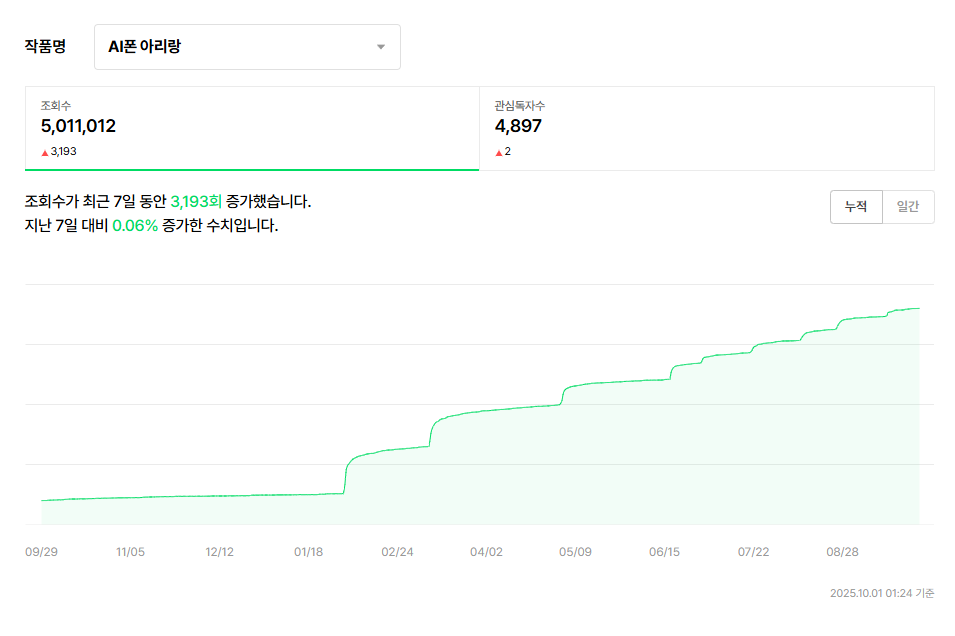Click the red up-arrow beside 3,193
Screen dimensions: 955x636
point(44,152)
